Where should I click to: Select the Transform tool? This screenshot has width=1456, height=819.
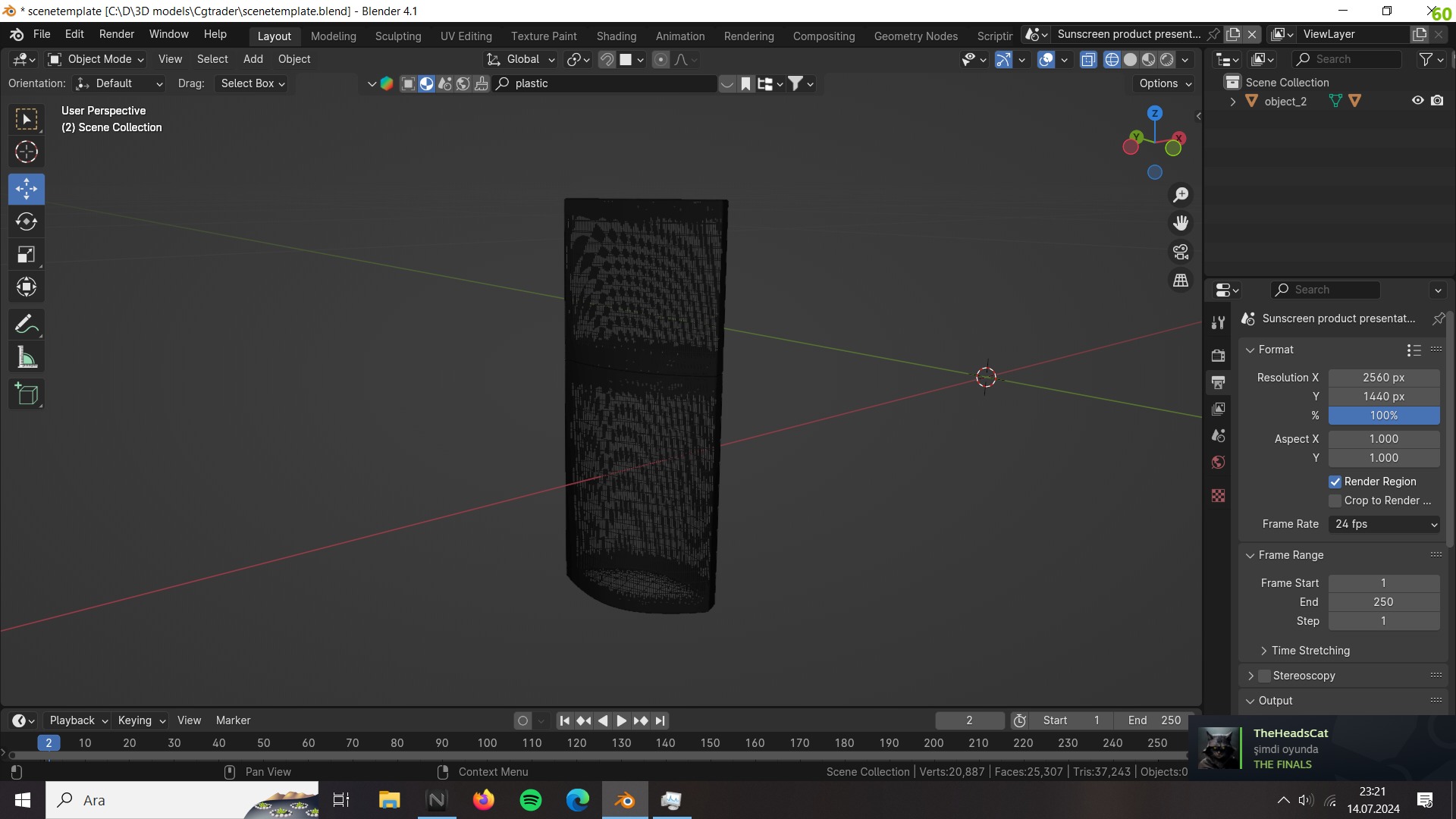click(x=27, y=287)
